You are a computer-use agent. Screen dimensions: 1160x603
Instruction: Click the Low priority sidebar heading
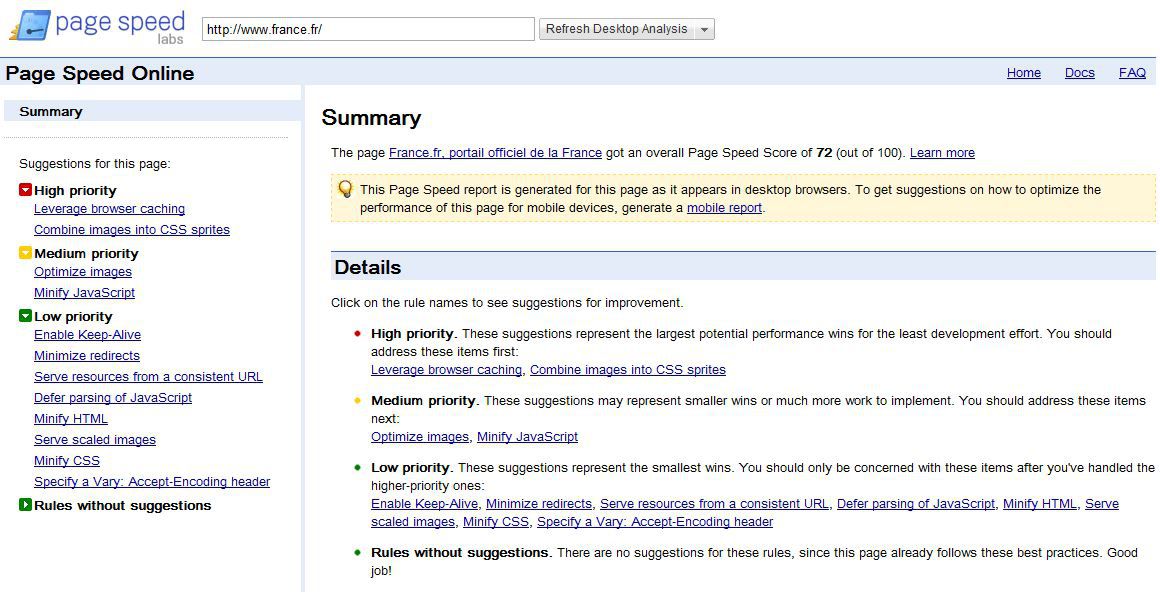coord(73,316)
